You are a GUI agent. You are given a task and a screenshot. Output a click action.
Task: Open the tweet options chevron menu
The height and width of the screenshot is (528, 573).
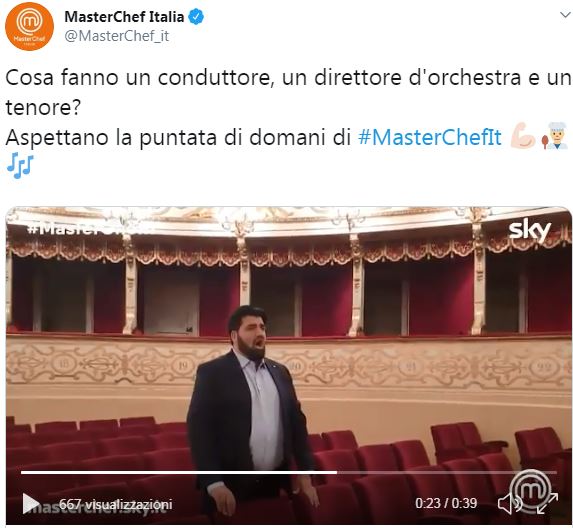click(x=565, y=15)
